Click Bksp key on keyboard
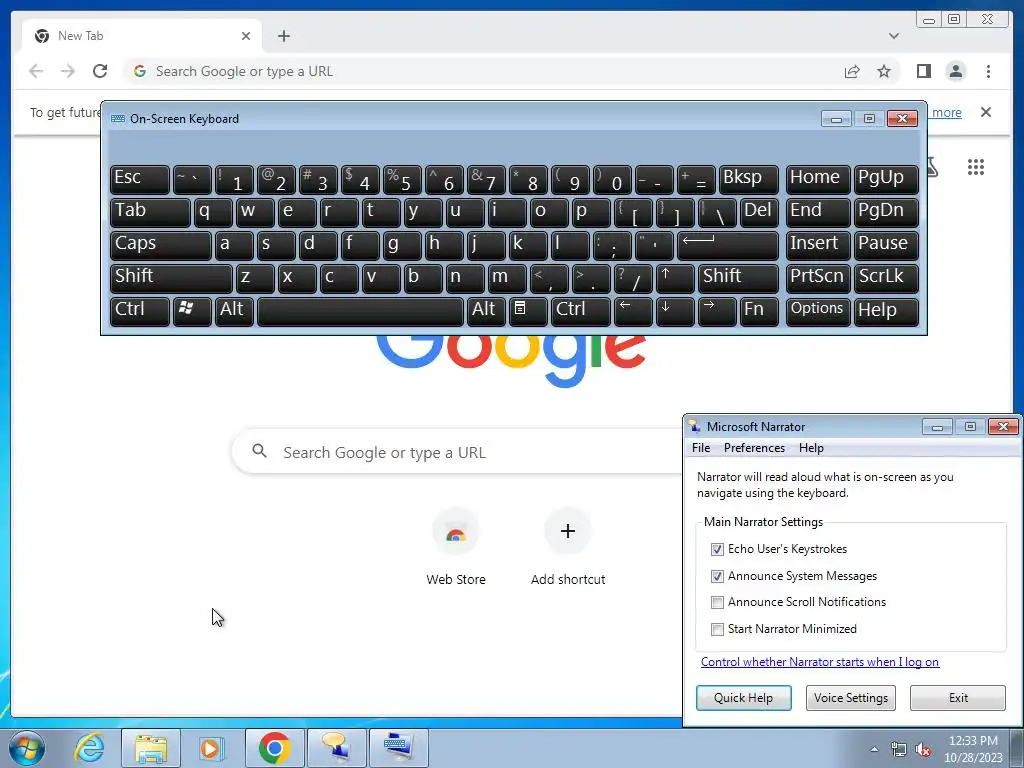1024x768 pixels. (x=748, y=179)
